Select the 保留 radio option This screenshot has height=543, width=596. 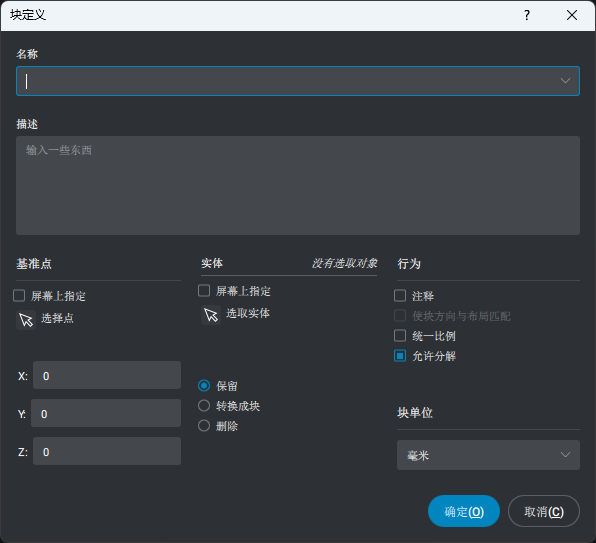click(x=204, y=386)
